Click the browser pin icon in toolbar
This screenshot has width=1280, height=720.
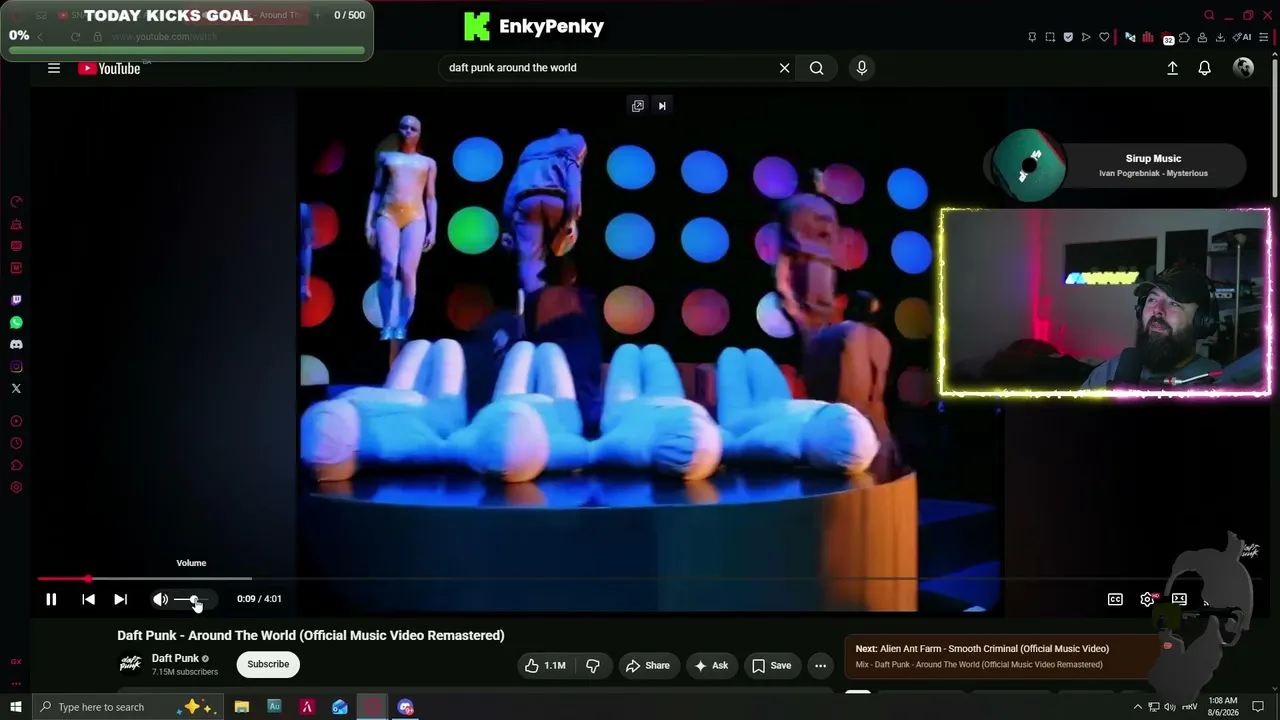click(x=1032, y=37)
